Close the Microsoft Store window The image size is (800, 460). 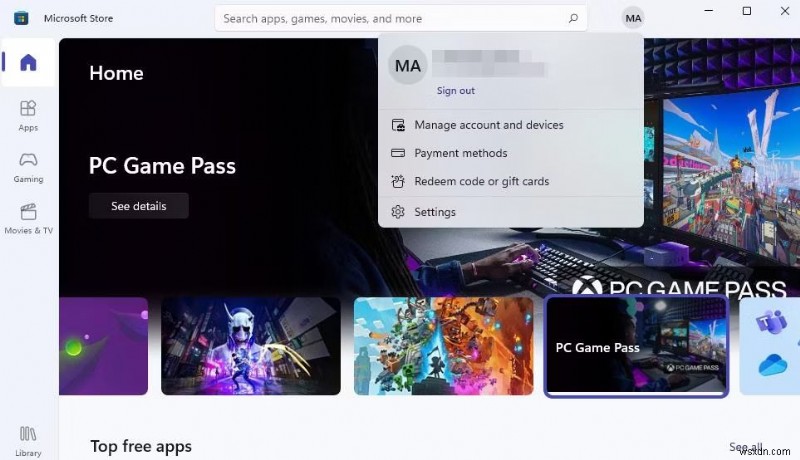pyautogui.click(x=785, y=11)
